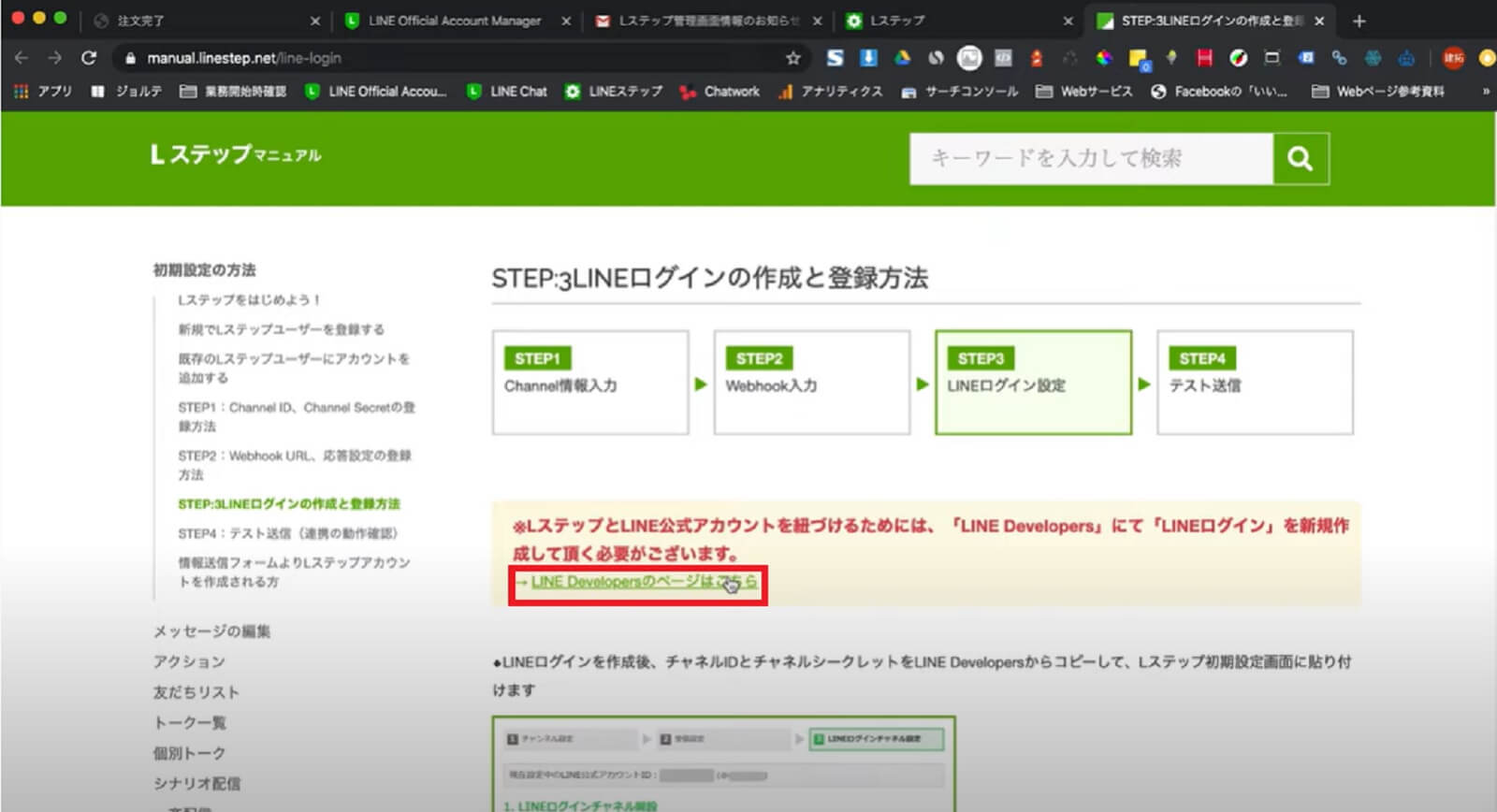Viewport: 1497px width, 812px height.
Task: Reload the page with the refresh icon
Action: click(89, 58)
